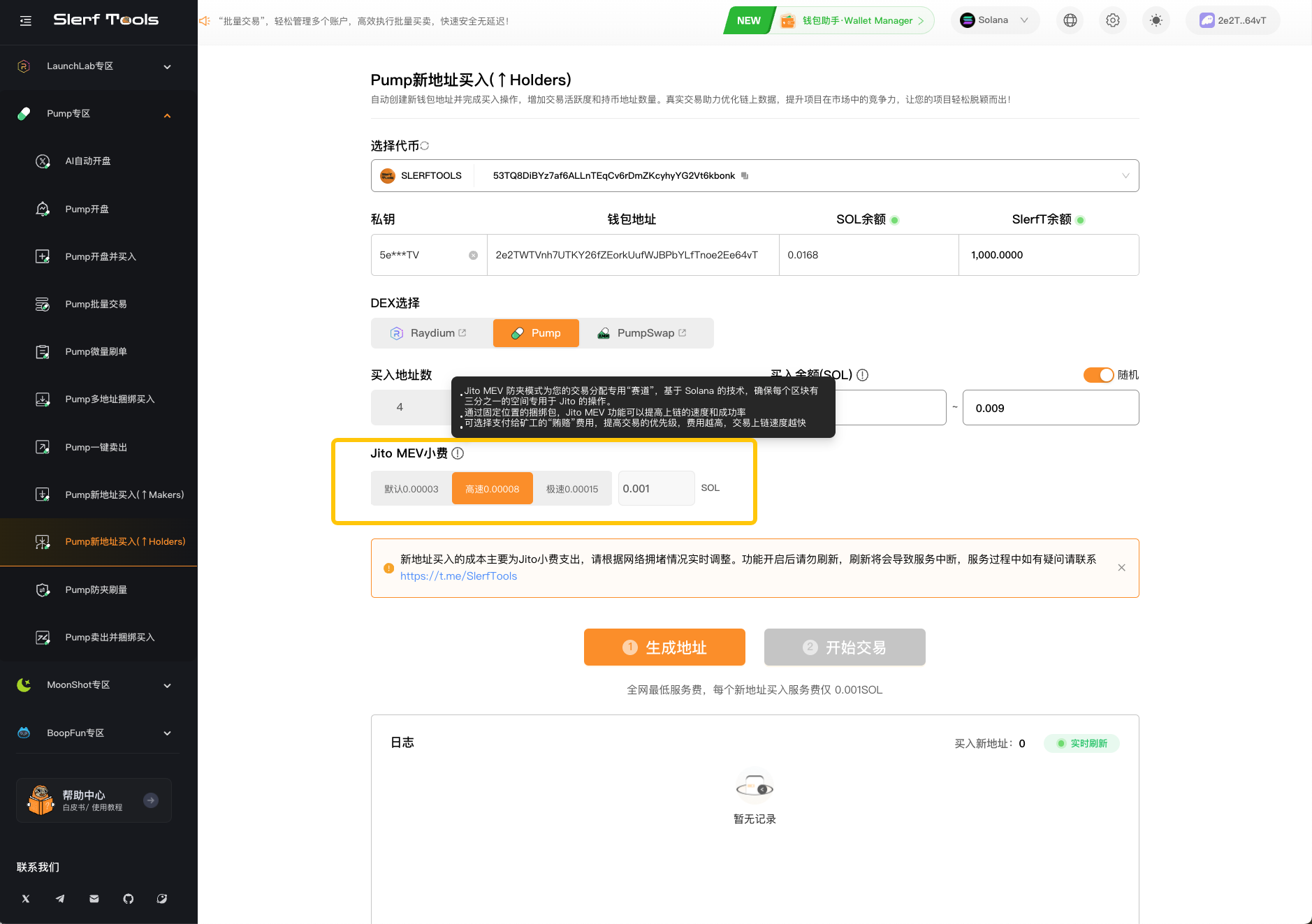Select the 默认0.00003 tip option
1312x924 pixels.
point(411,489)
